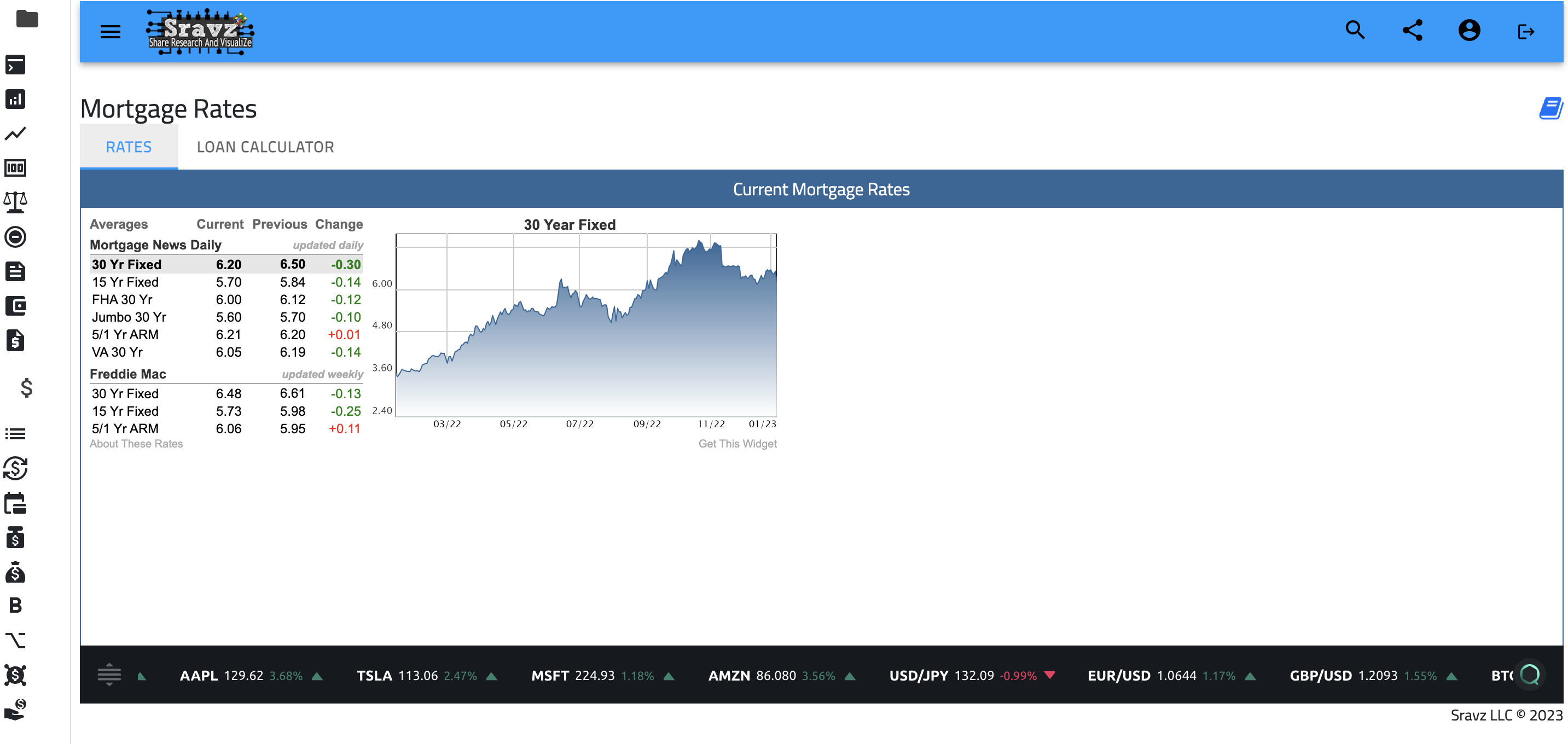The image size is (1568, 744).
Task: Click the circular equals sidebar icon
Action: (x=15, y=237)
